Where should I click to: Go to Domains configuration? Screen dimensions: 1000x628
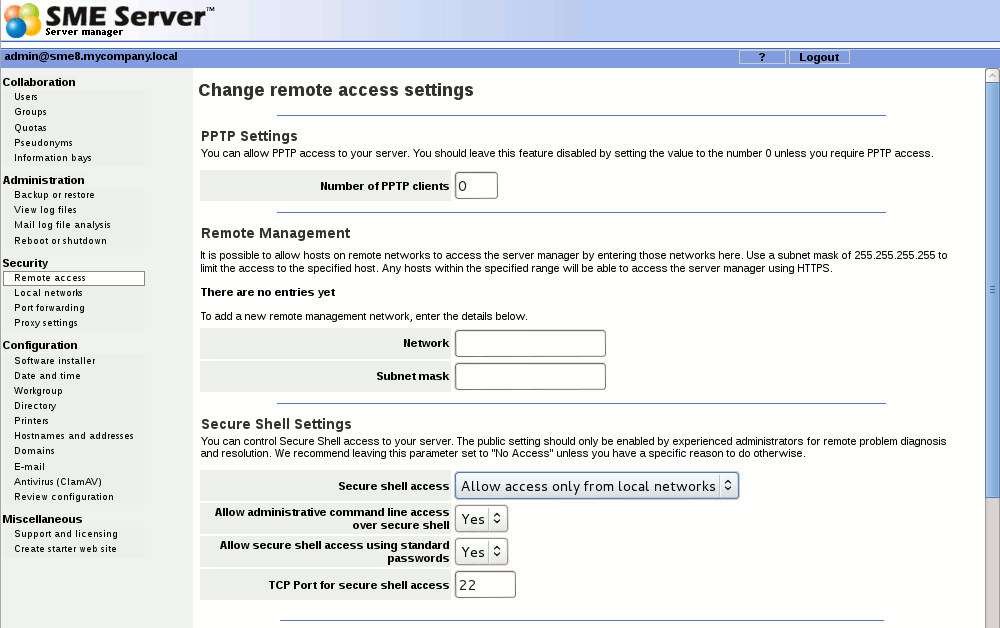(x=34, y=451)
